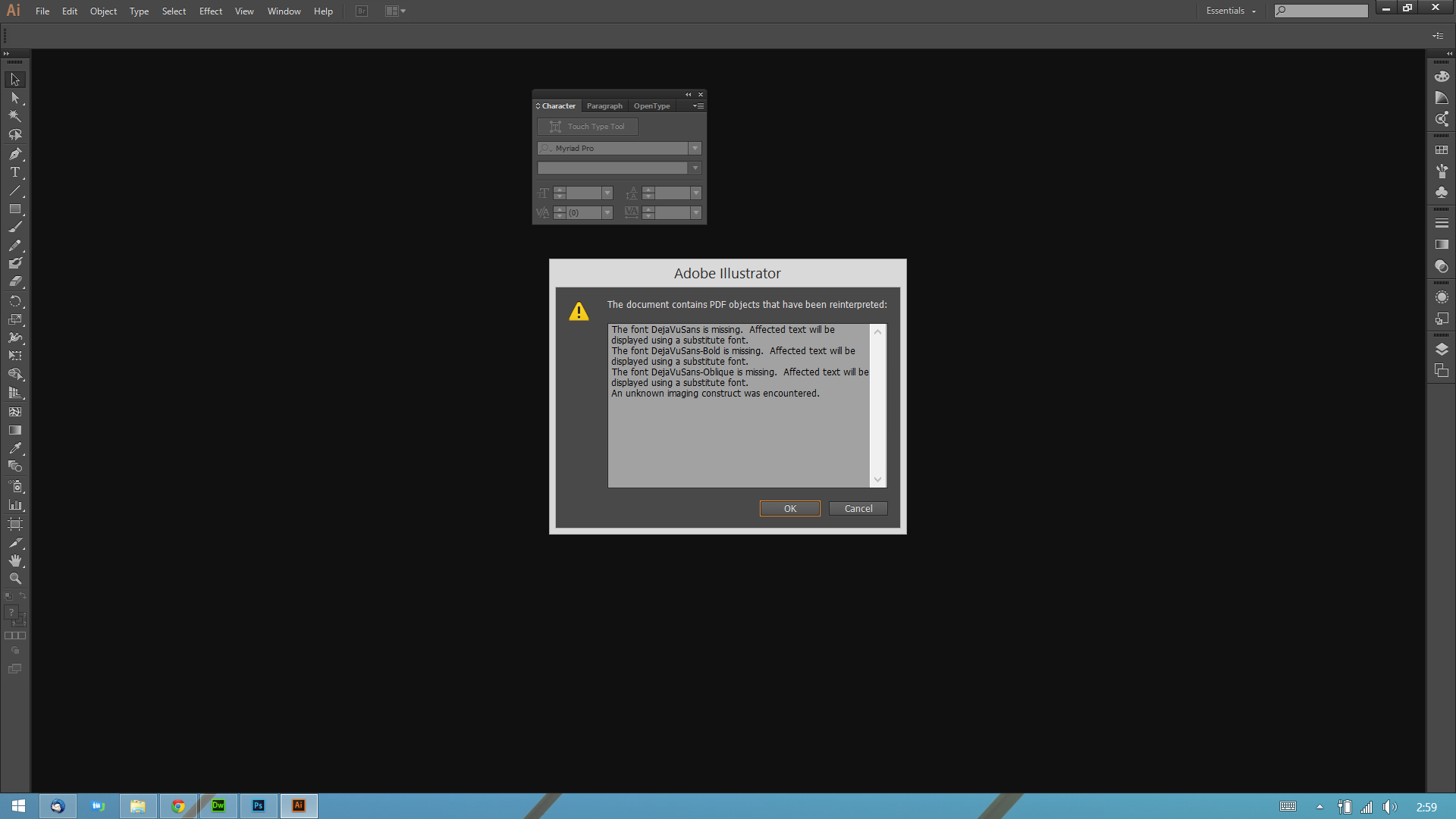
Task: Open File Explorer from the taskbar
Action: tap(138, 806)
